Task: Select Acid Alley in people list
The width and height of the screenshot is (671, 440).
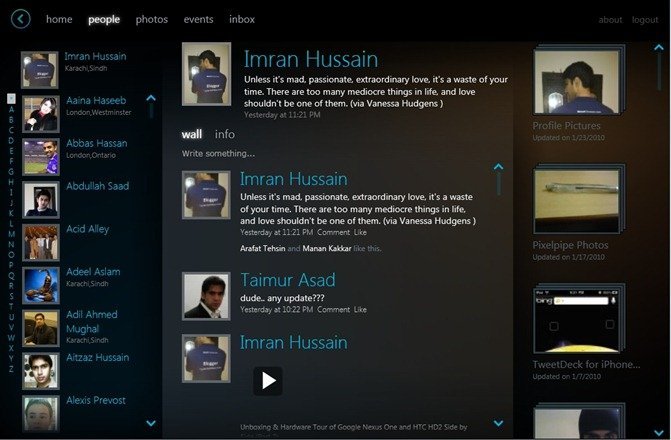Action: 88,229
